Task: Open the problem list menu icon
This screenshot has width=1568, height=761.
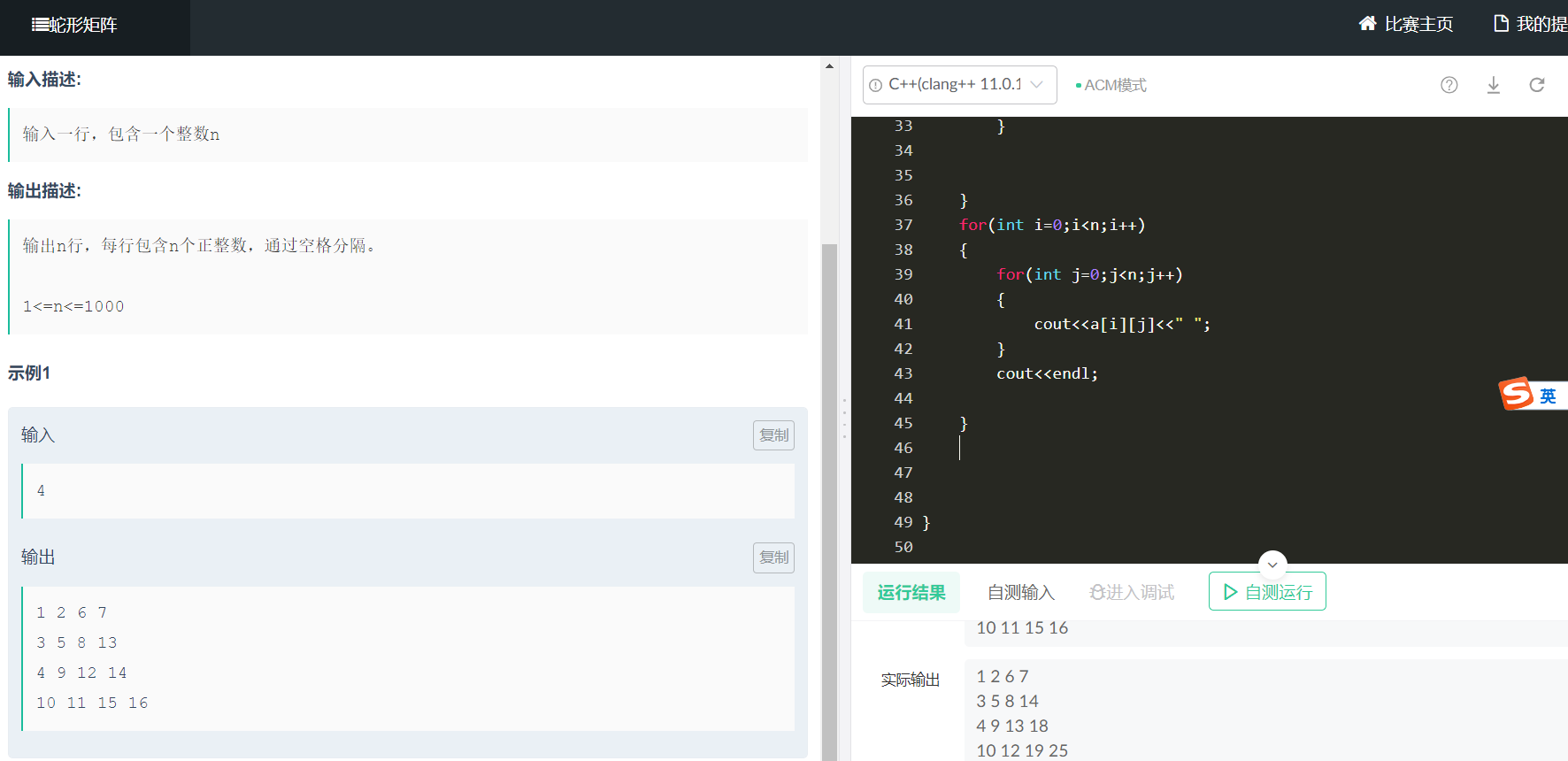Action: point(41,25)
